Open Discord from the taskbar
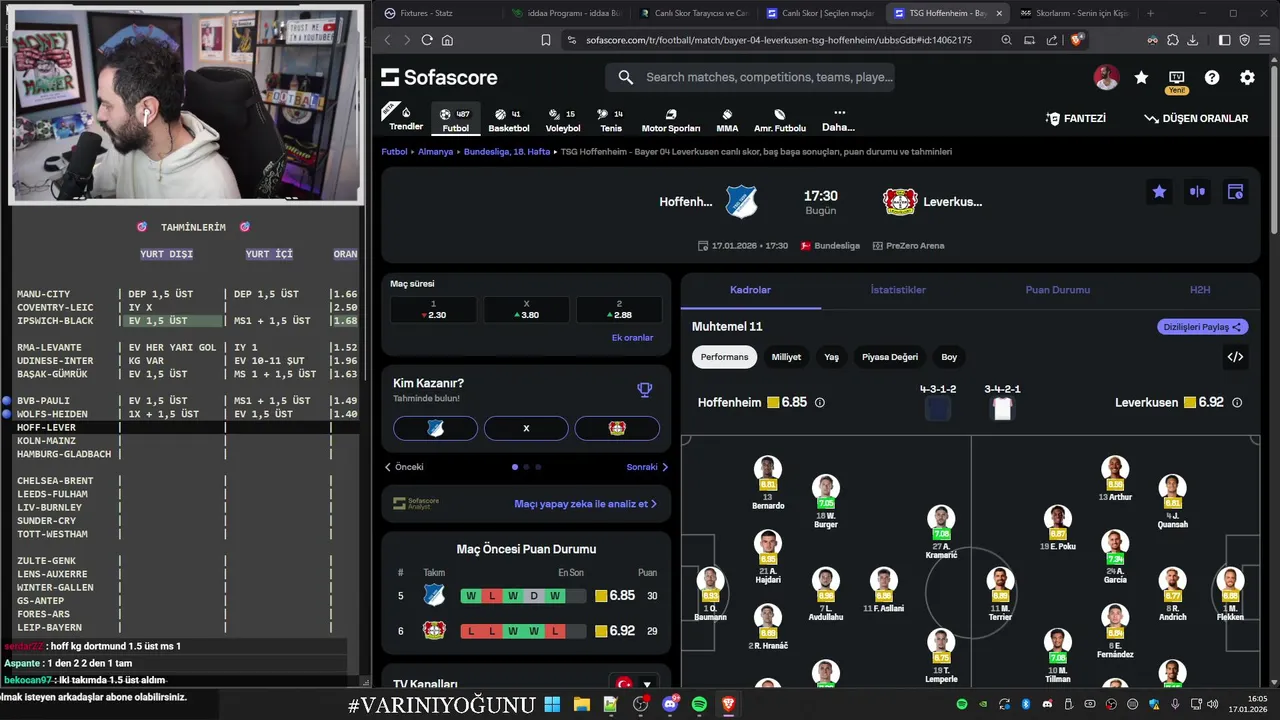The width and height of the screenshot is (1280, 720). [670, 704]
